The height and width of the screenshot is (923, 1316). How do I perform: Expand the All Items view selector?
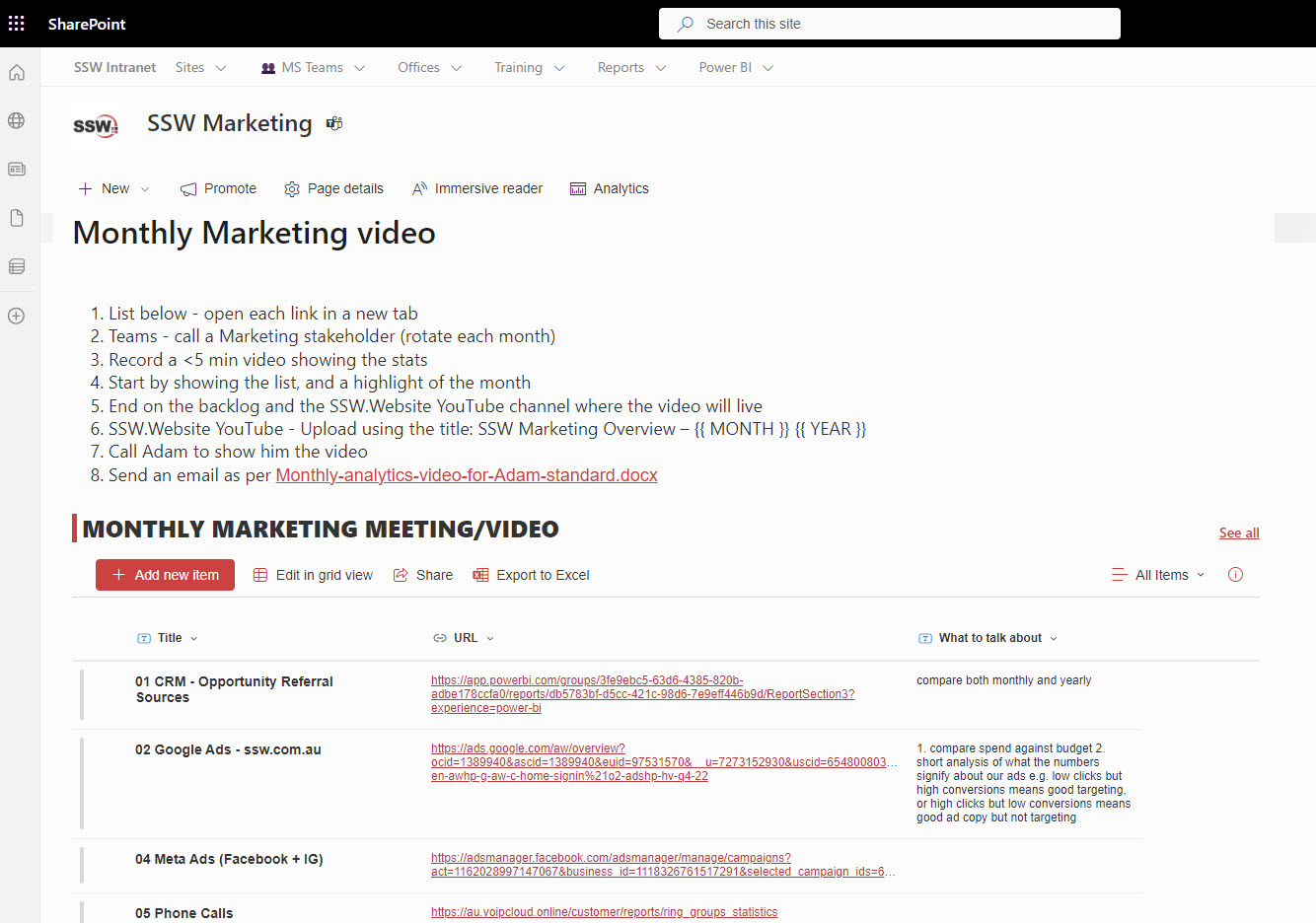[1158, 575]
